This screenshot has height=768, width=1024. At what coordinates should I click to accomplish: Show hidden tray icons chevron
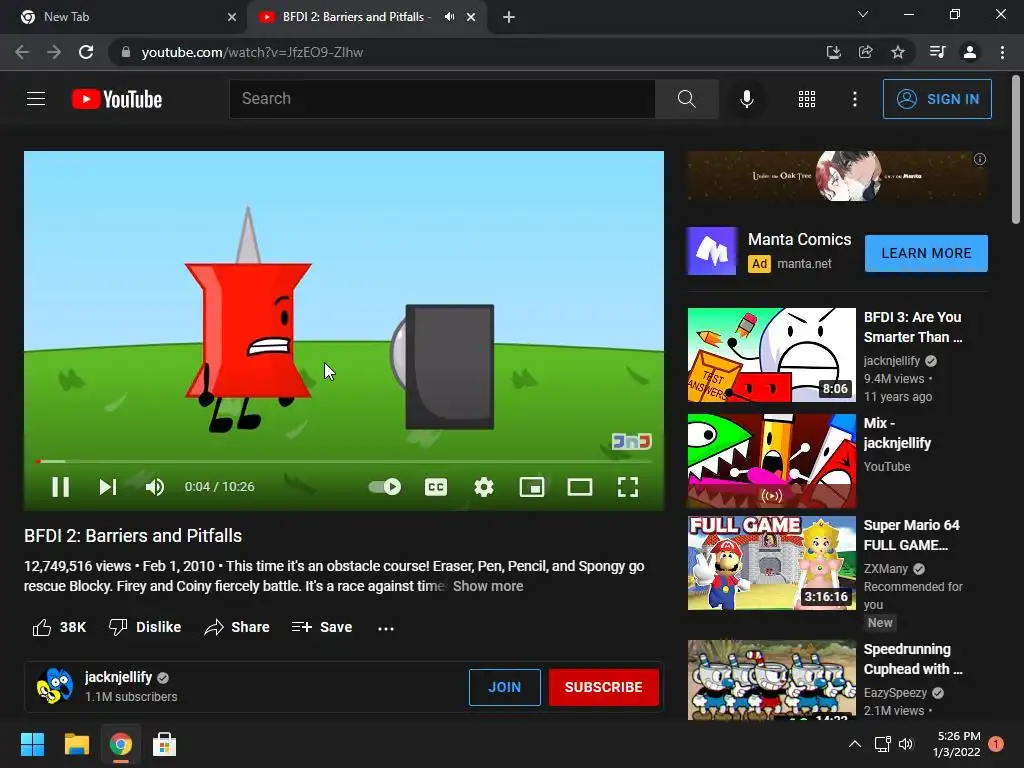tap(854, 744)
